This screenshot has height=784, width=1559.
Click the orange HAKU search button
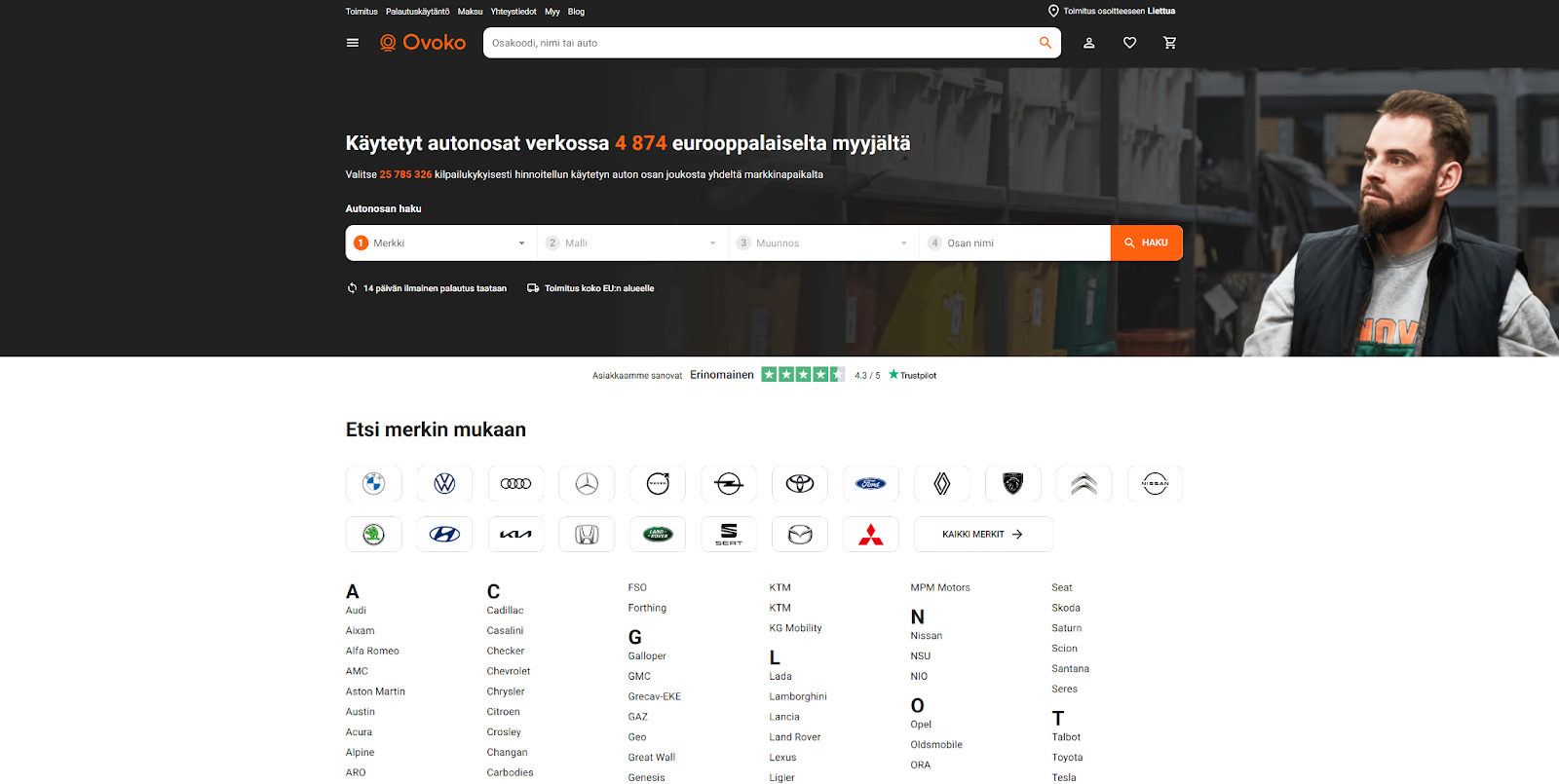pyautogui.click(x=1147, y=243)
